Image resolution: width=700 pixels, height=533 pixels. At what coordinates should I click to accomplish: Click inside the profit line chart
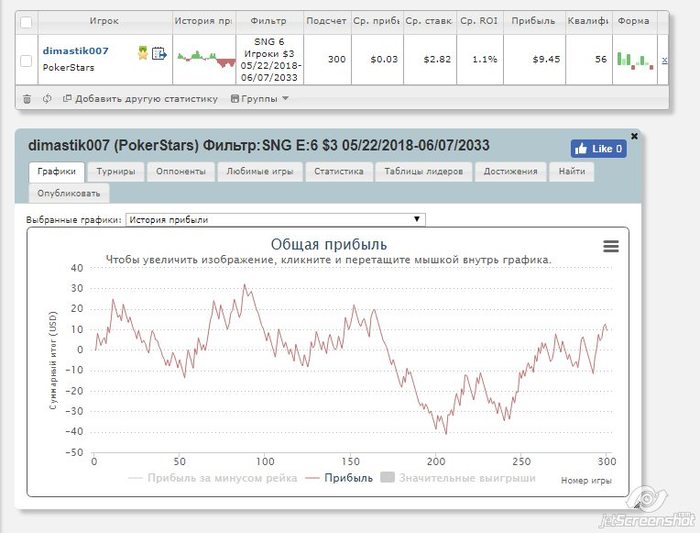point(351,360)
